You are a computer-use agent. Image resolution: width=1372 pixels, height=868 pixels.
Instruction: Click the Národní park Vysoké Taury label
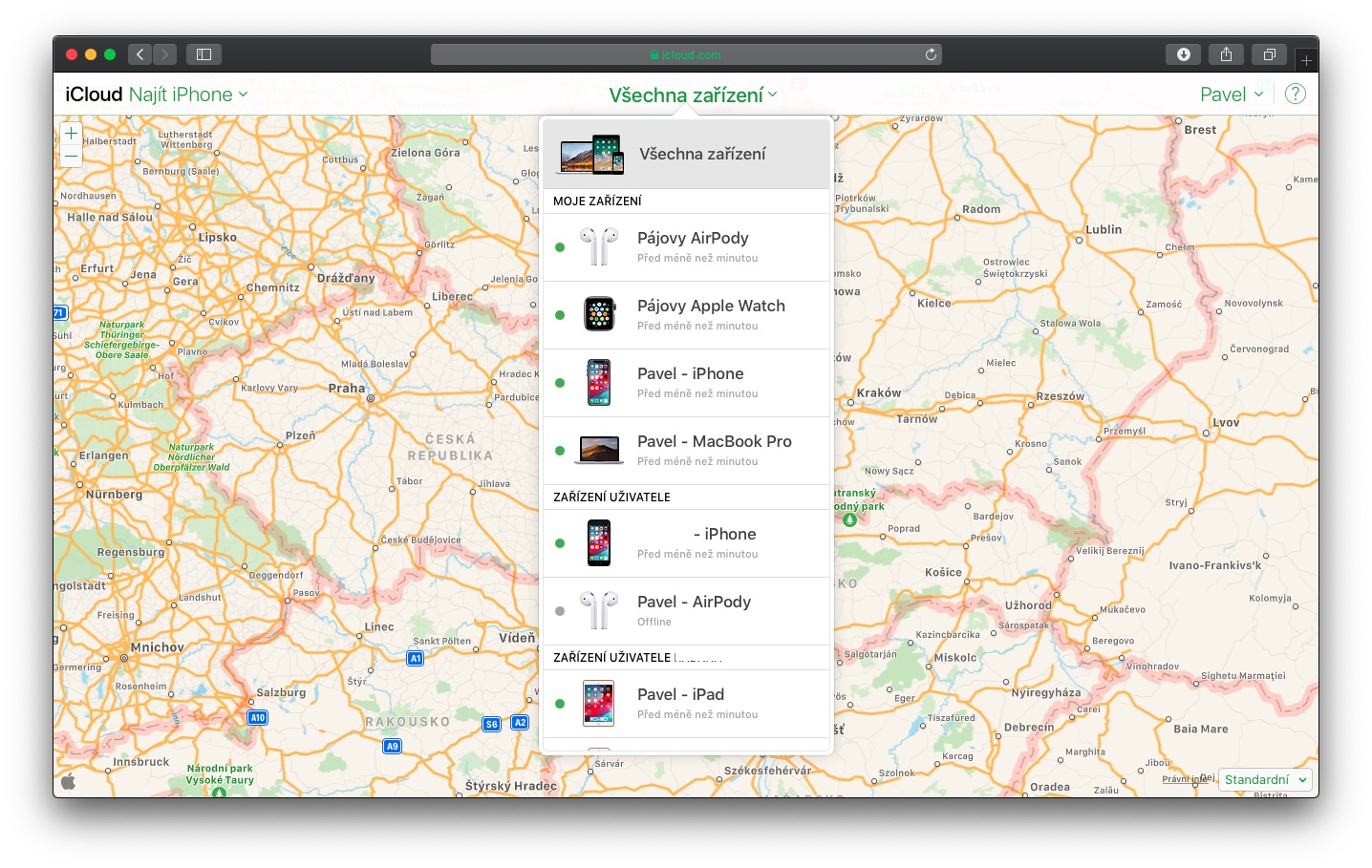click(x=220, y=774)
